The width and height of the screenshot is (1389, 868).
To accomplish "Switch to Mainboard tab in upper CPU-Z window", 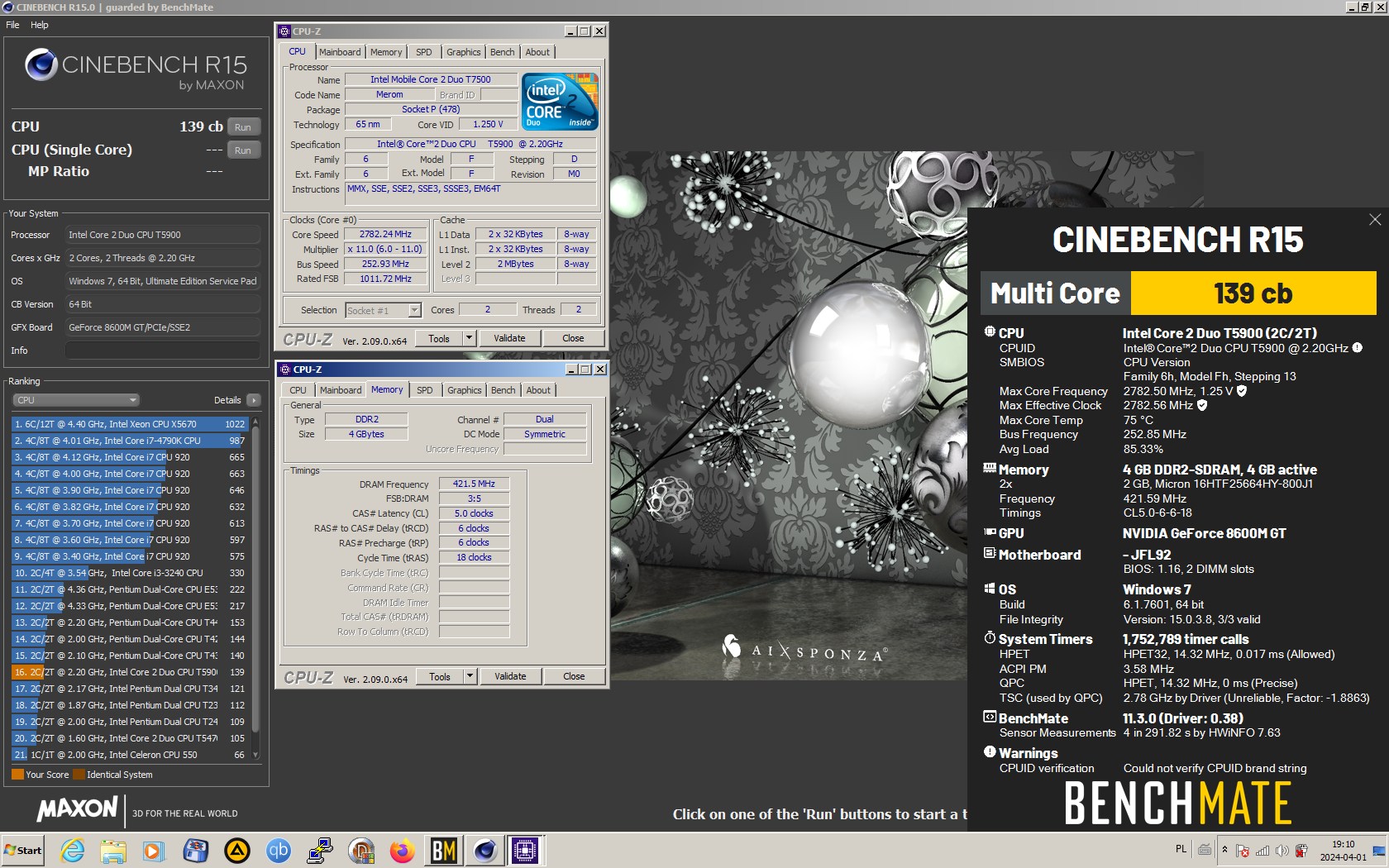I will tap(340, 52).
